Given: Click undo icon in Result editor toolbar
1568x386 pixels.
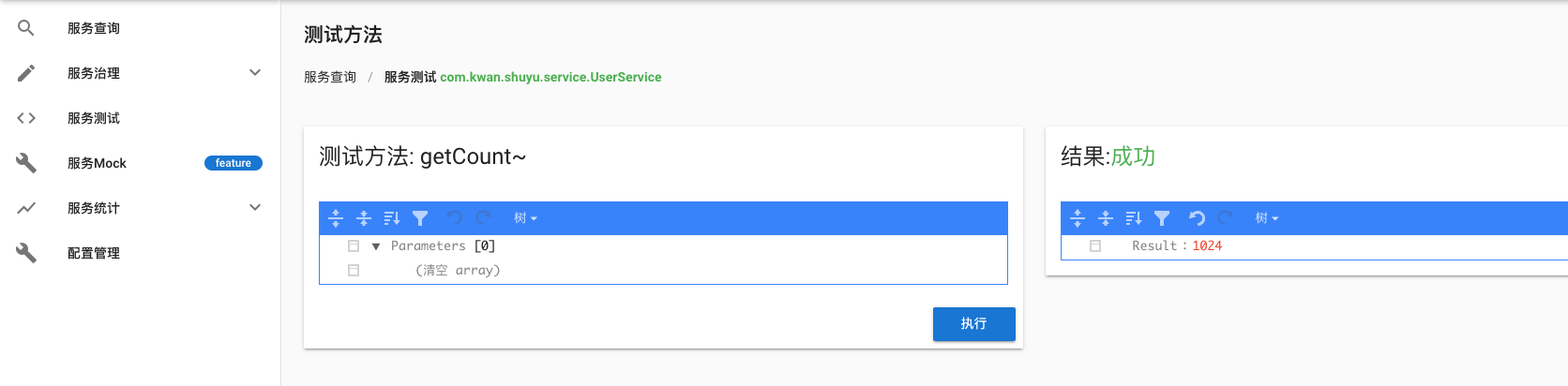Looking at the screenshot, I should 1197,218.
